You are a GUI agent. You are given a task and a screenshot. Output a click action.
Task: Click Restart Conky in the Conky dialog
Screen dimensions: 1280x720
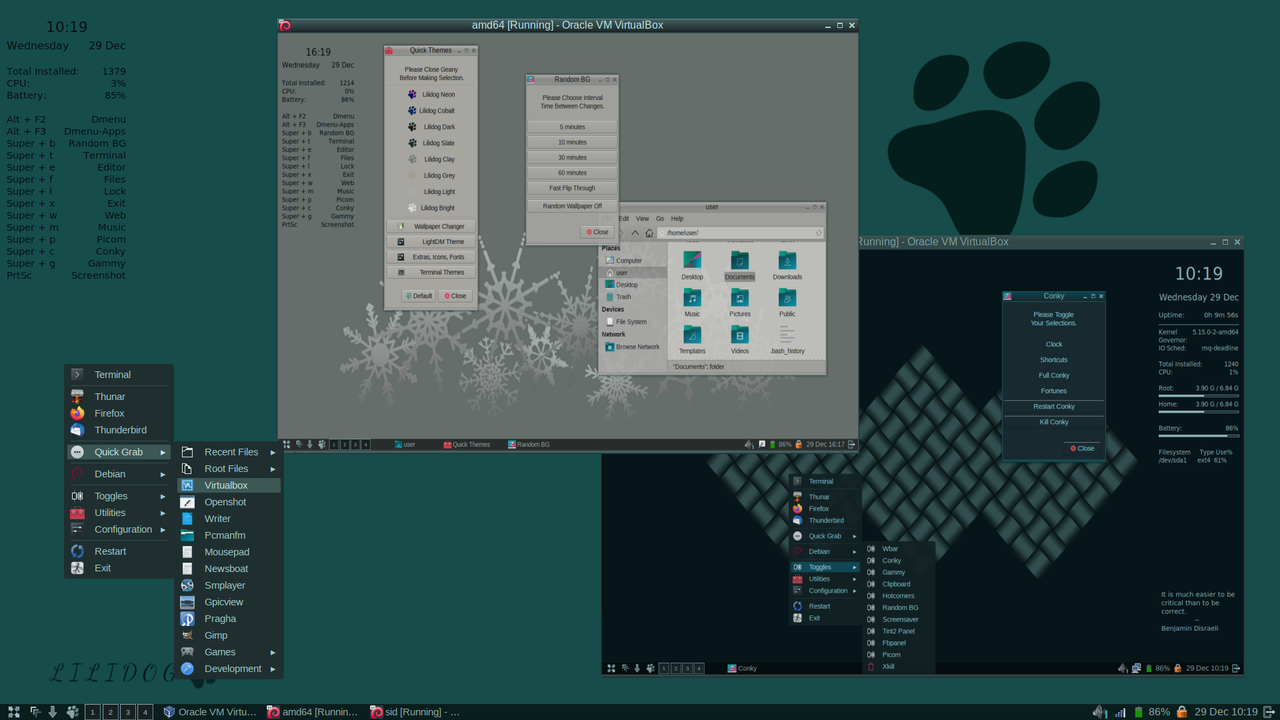pos(1054,406)
